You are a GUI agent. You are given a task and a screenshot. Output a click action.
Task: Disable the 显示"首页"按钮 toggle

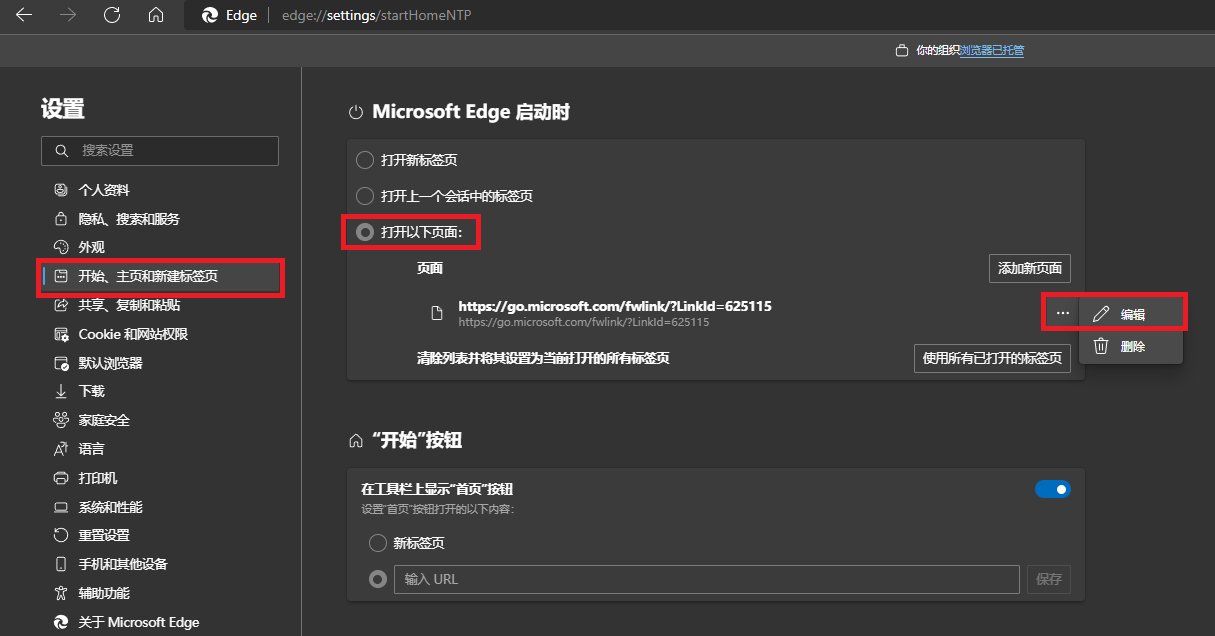(x=1053, y=489)
